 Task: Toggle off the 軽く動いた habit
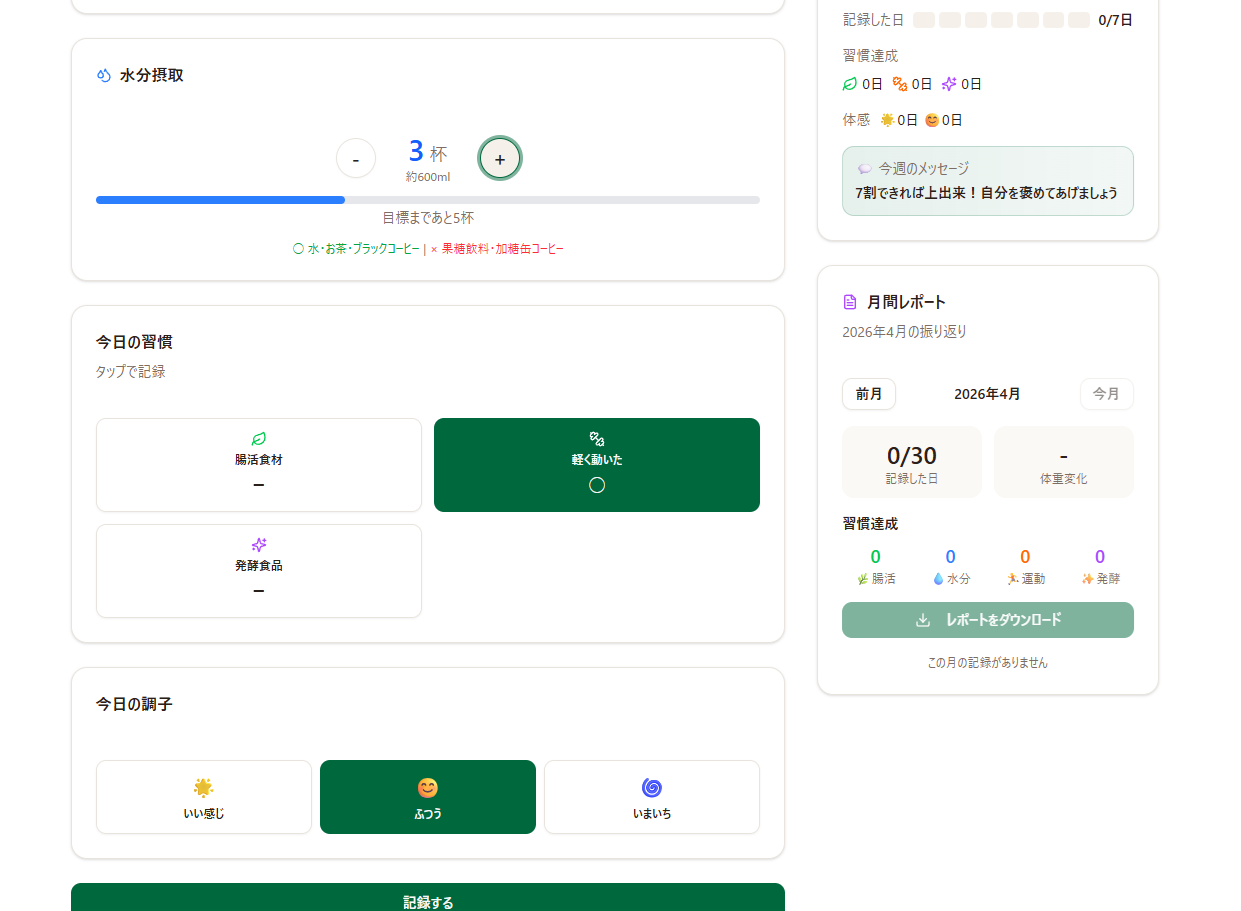597,465
